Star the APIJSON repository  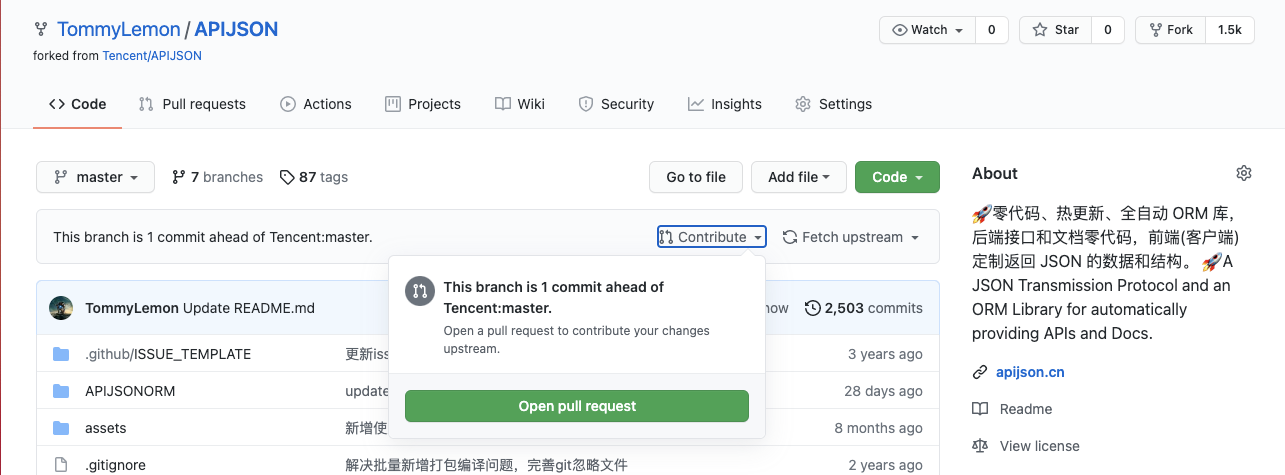coord(1055,30)
